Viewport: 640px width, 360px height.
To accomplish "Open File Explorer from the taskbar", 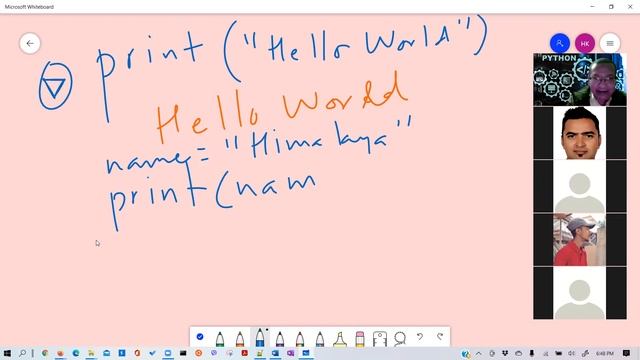I will (x=91, y=353).
